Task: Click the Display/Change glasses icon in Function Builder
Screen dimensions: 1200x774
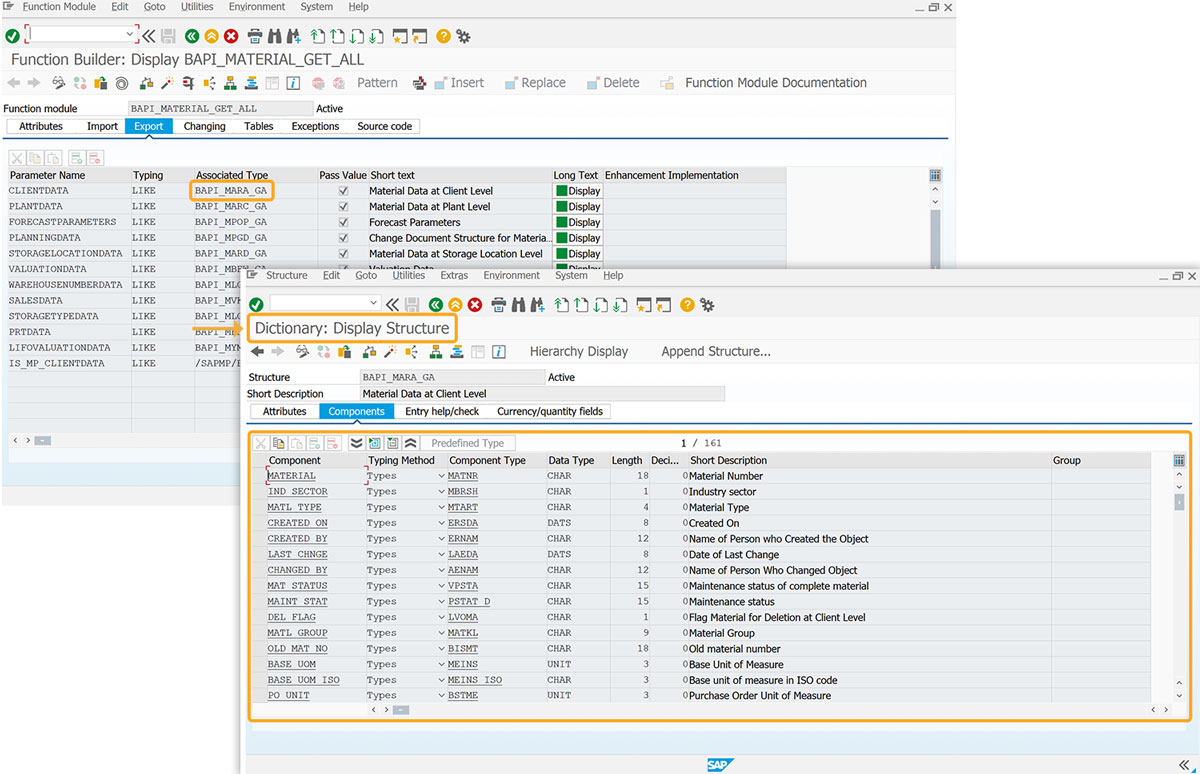Action: [x=59, y=83]
